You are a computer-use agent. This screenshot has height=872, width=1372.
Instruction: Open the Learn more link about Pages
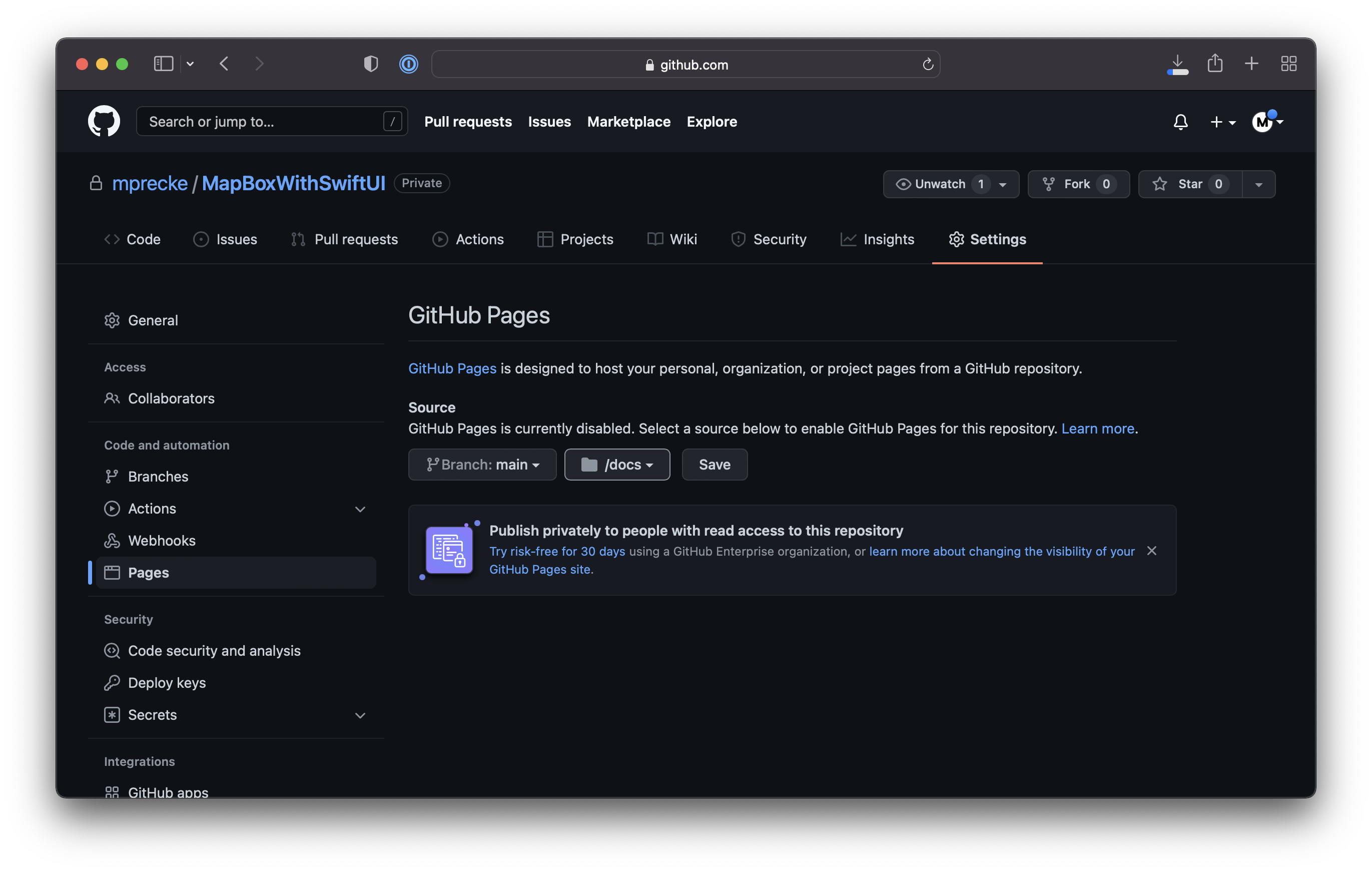(1097, 428)
